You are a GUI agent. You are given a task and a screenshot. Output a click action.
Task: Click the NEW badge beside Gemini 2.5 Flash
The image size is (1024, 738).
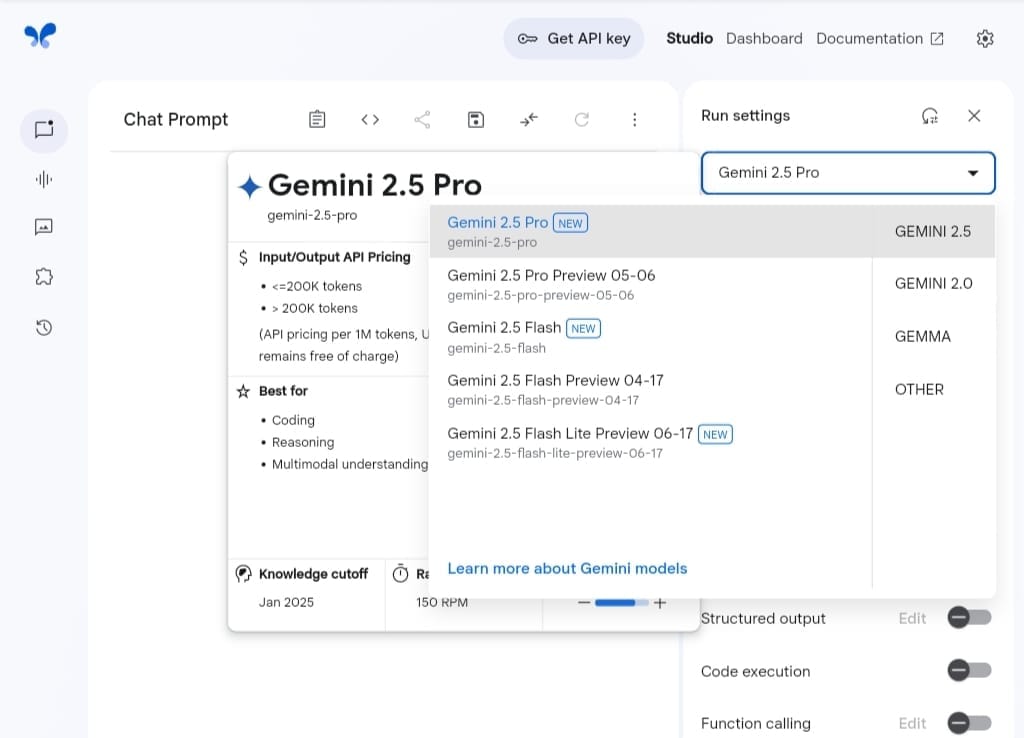click(x=583, y=328)
